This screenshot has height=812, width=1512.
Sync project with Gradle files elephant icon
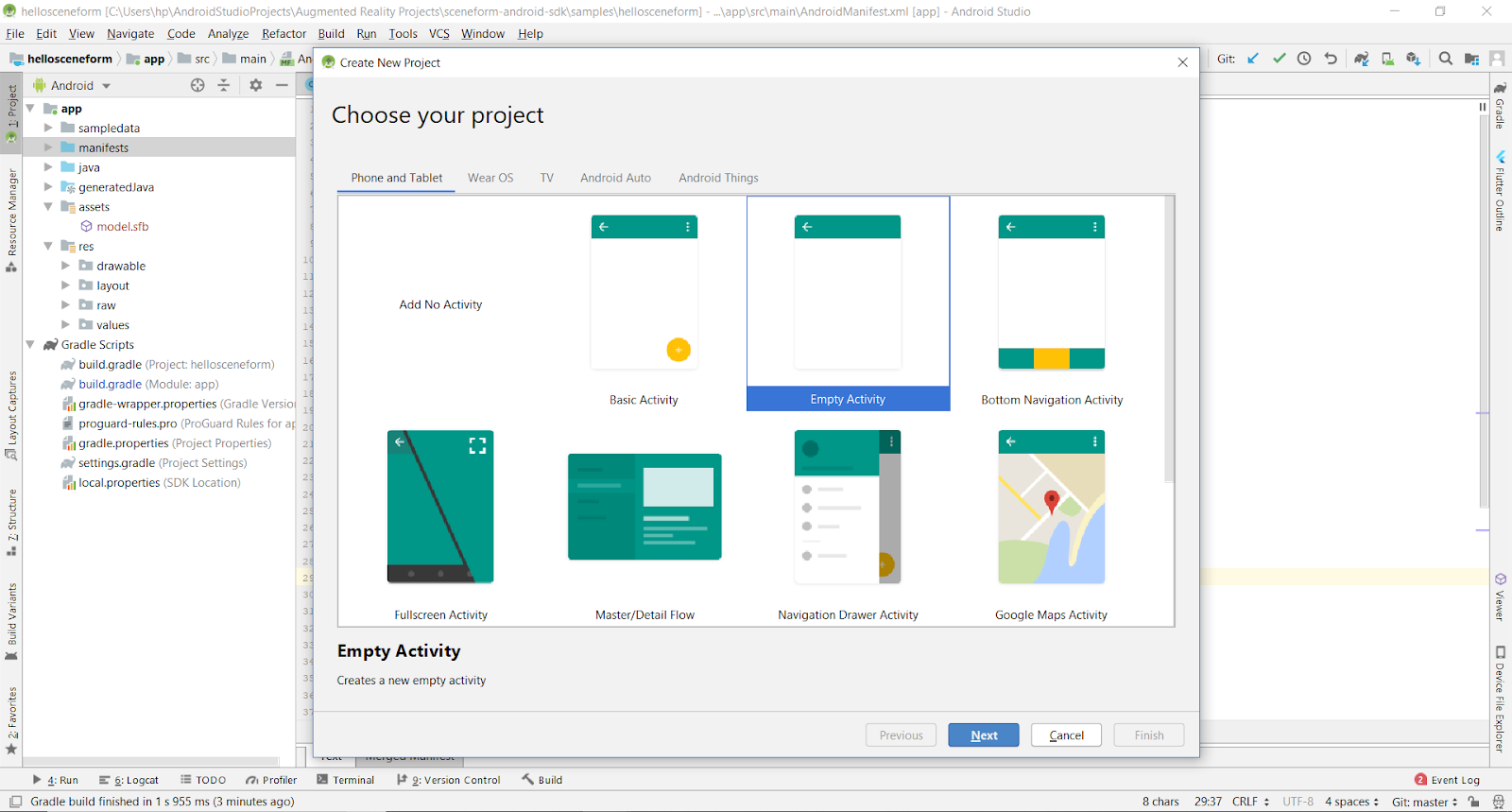tap(1362, 59)
